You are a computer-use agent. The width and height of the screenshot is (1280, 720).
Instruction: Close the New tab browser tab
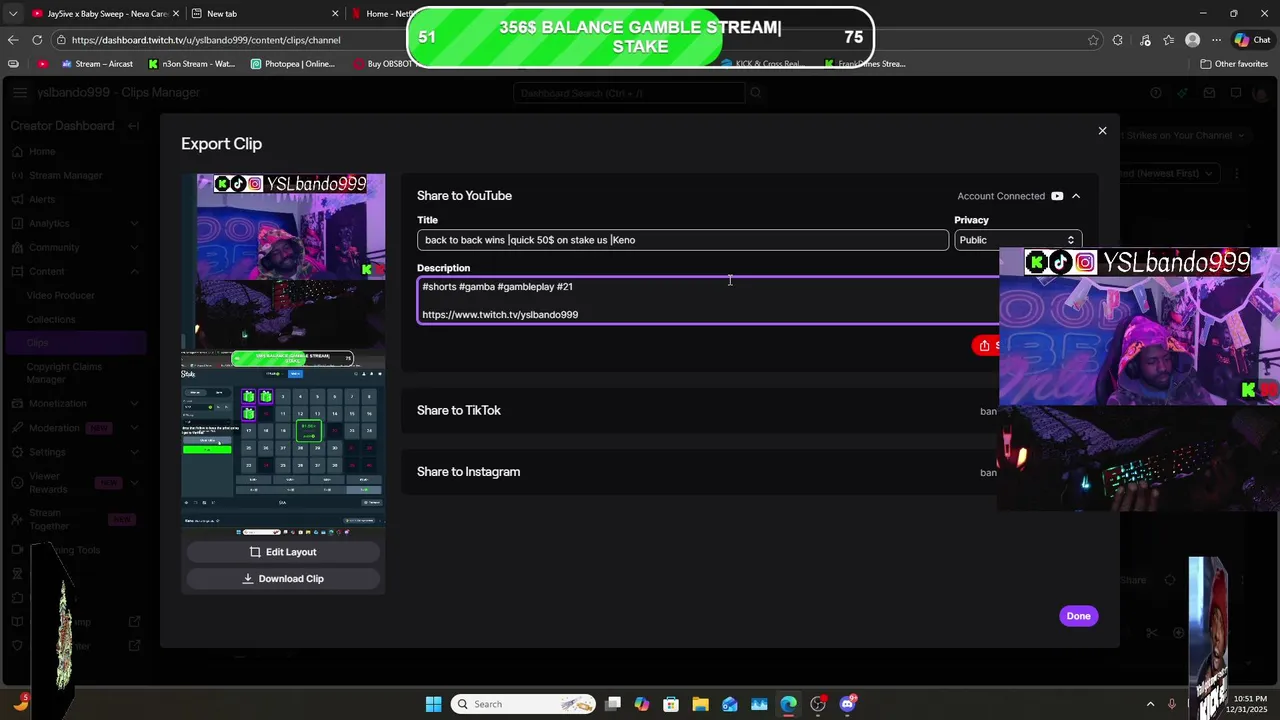click(335, 14)
